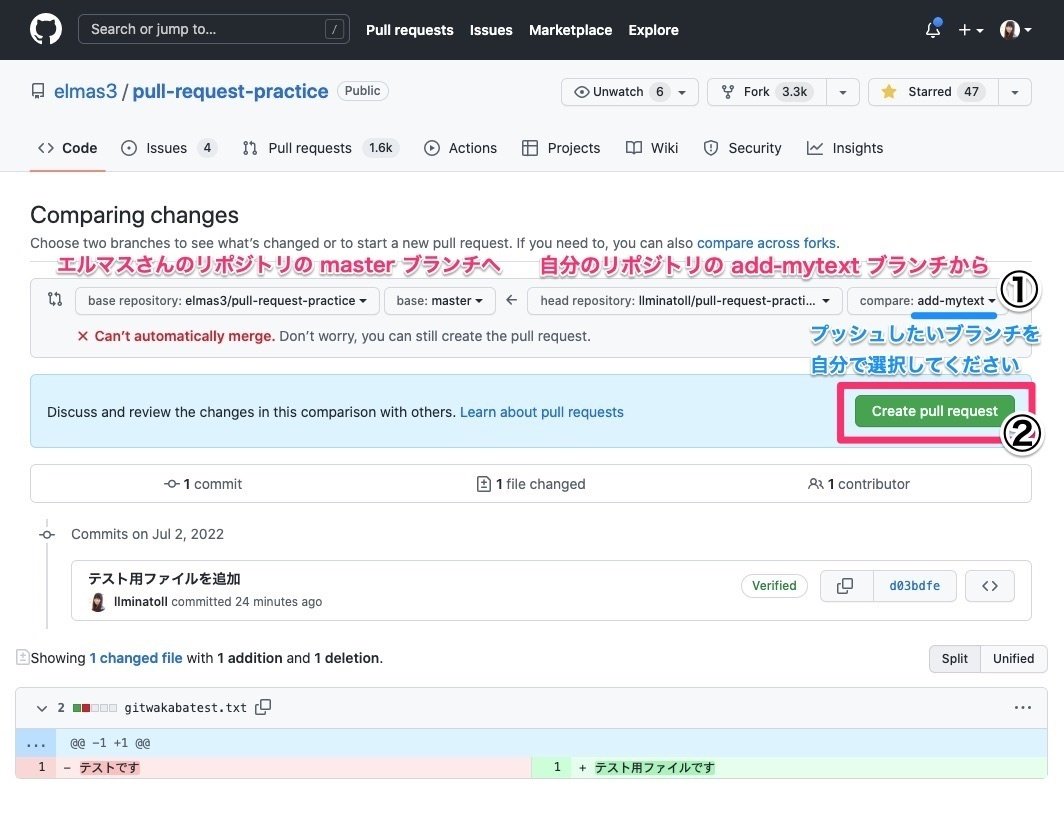Open the compare across forks link
The image size is (1064, 823).
(766, 243)
